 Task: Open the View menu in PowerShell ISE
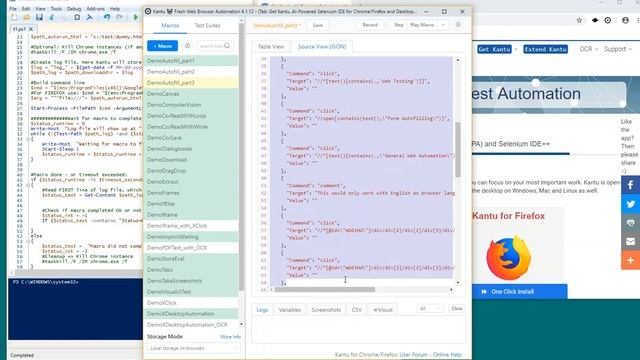pos(40,9)
